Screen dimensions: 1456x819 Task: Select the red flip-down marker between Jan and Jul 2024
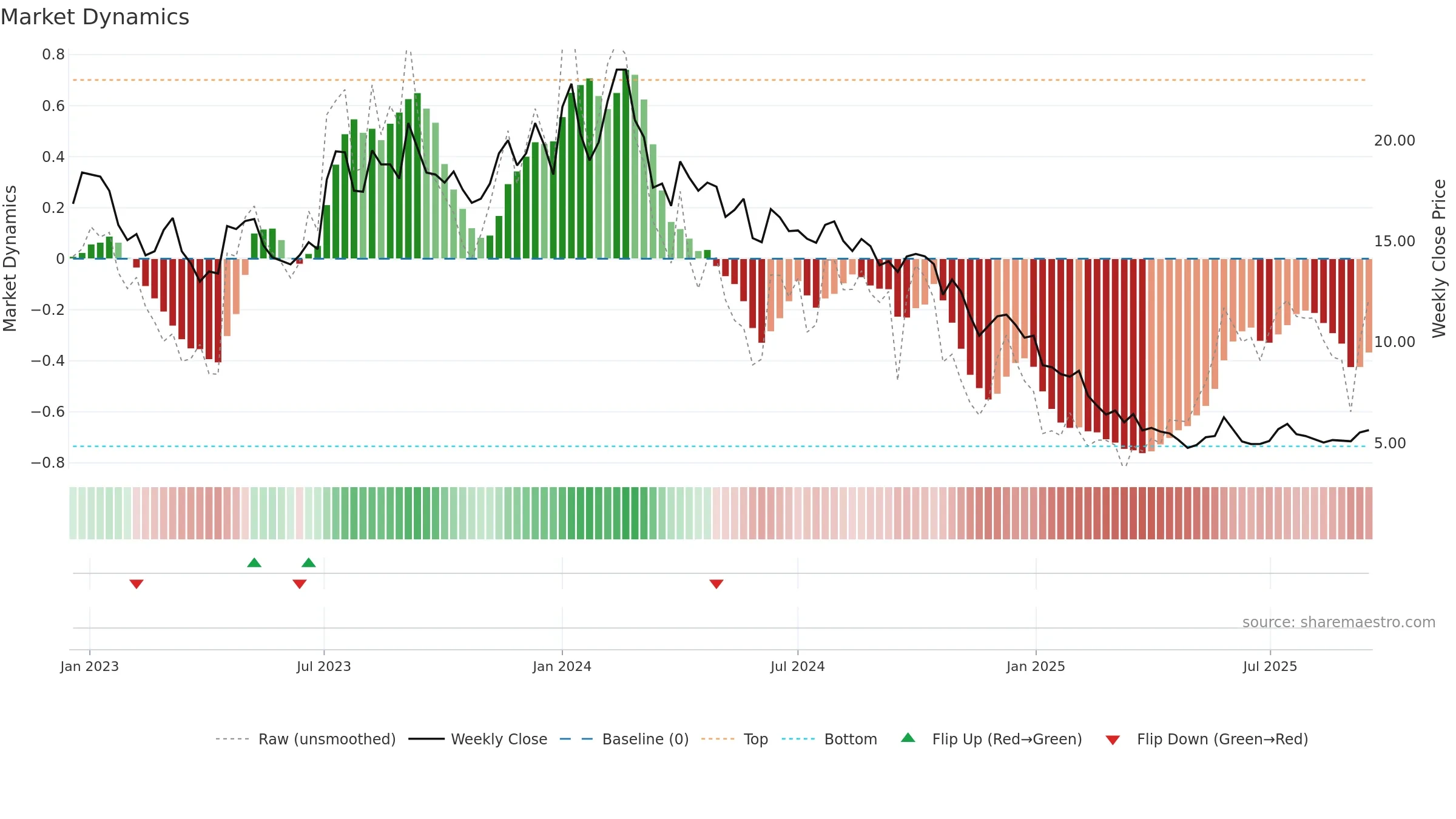tap(716, 584)
